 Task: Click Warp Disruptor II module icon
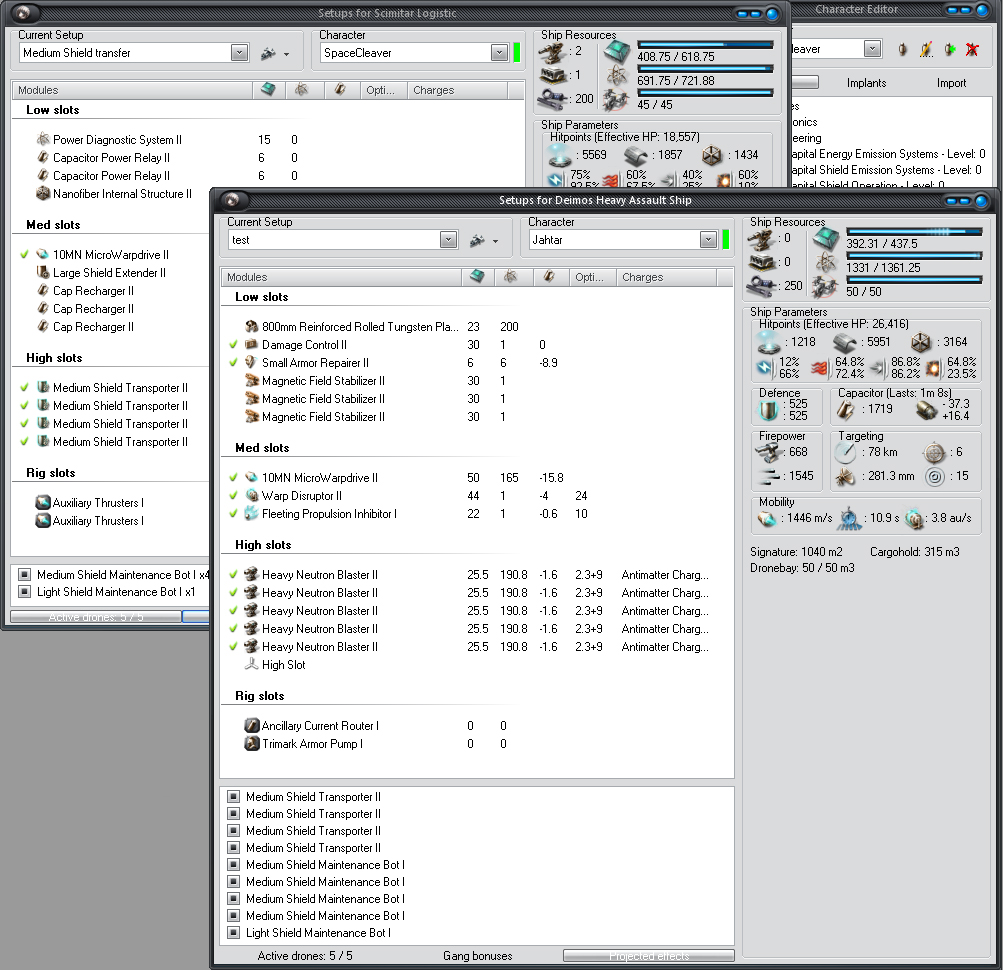[251, 496]
